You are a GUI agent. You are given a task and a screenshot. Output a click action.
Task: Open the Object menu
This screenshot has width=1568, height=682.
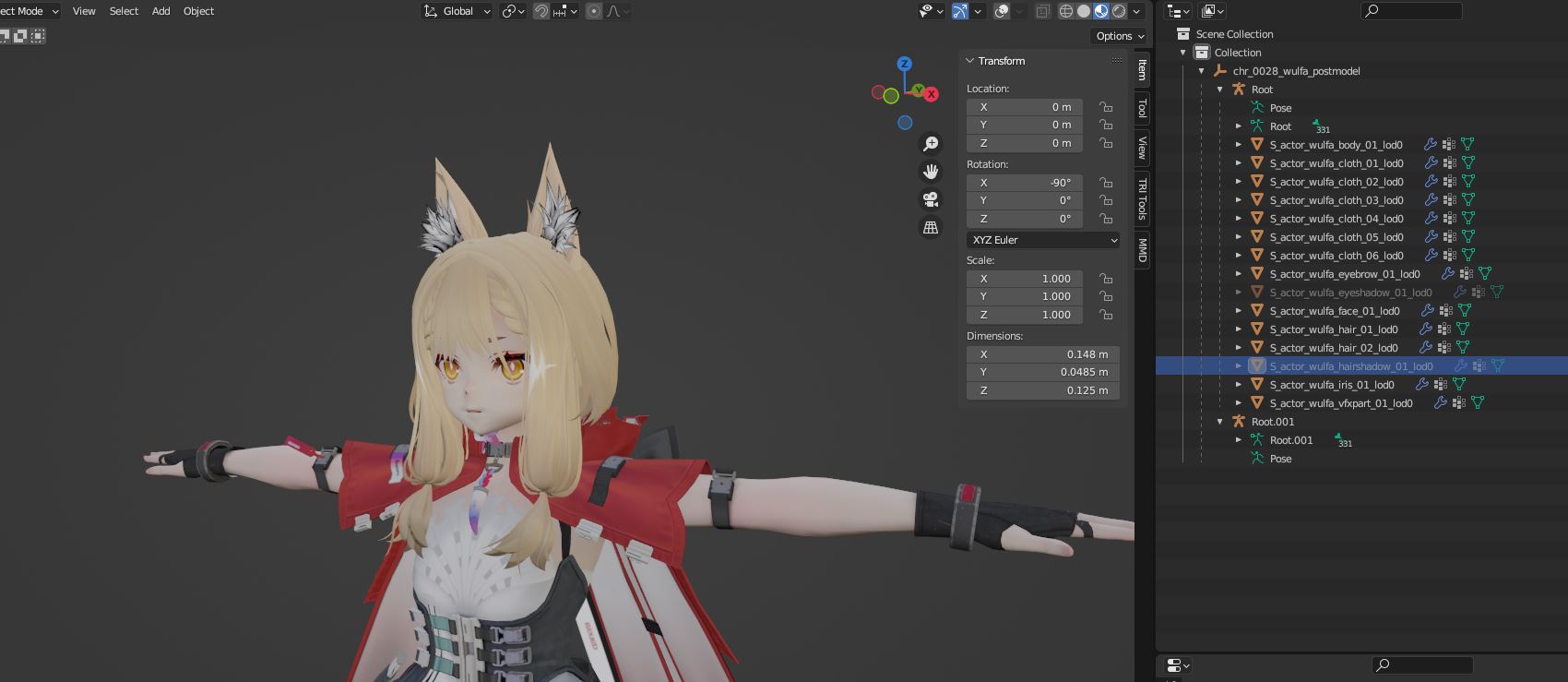coord(198,11)
